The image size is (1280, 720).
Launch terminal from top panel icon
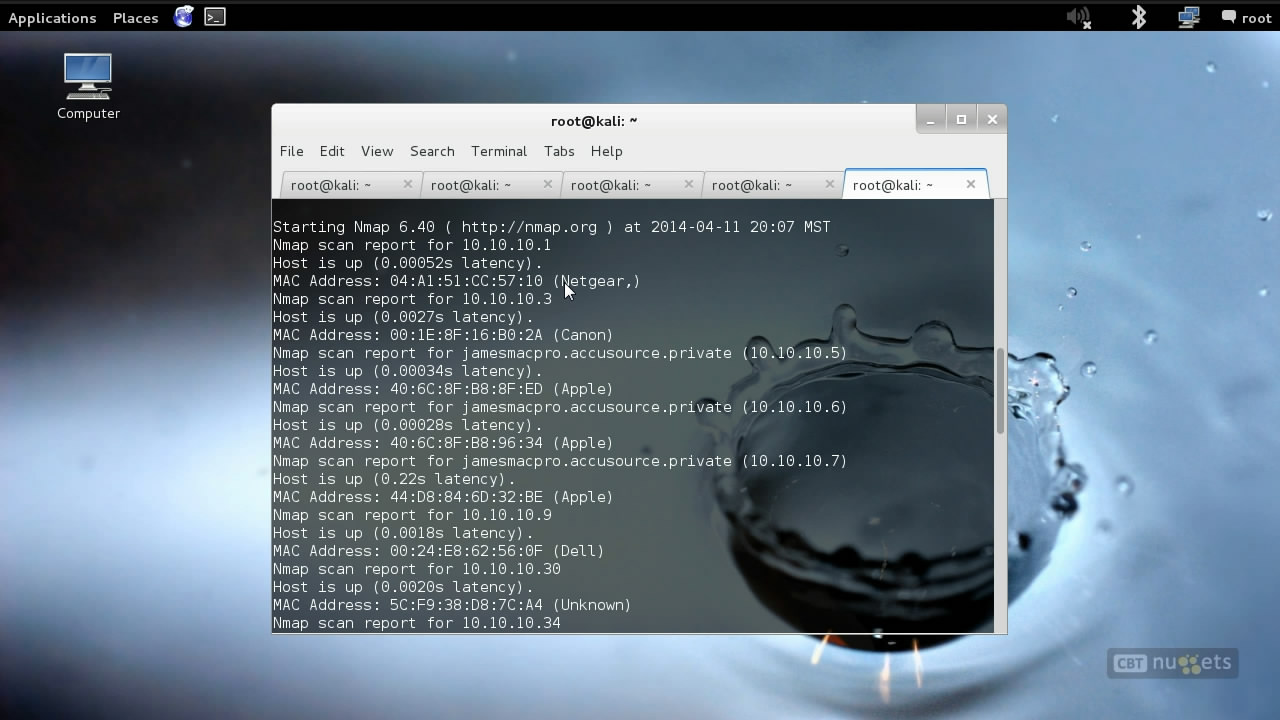[x=215, y=17]
